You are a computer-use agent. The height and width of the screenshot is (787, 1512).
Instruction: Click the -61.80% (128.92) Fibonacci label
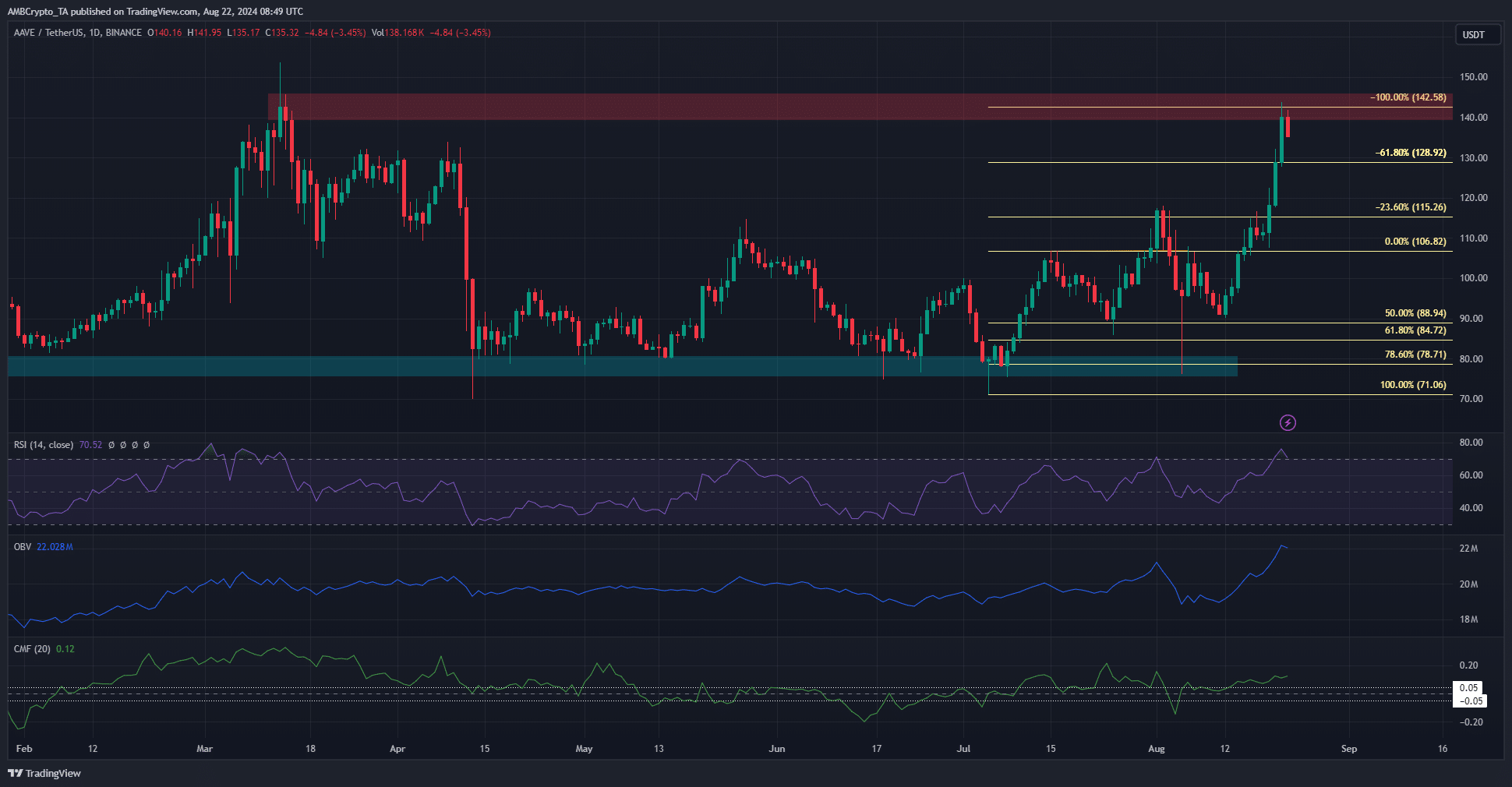click(x=1411, y=153)
